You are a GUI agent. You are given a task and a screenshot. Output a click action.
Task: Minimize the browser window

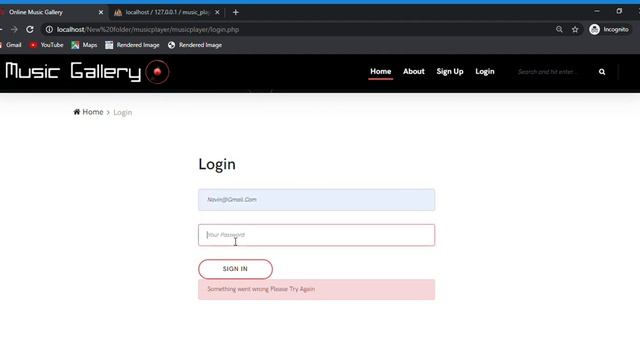597,11
